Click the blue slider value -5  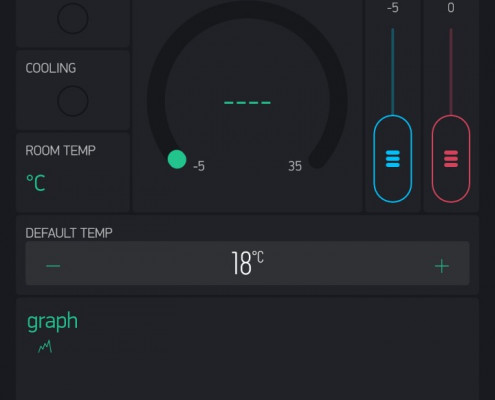(x=393, y=7)
